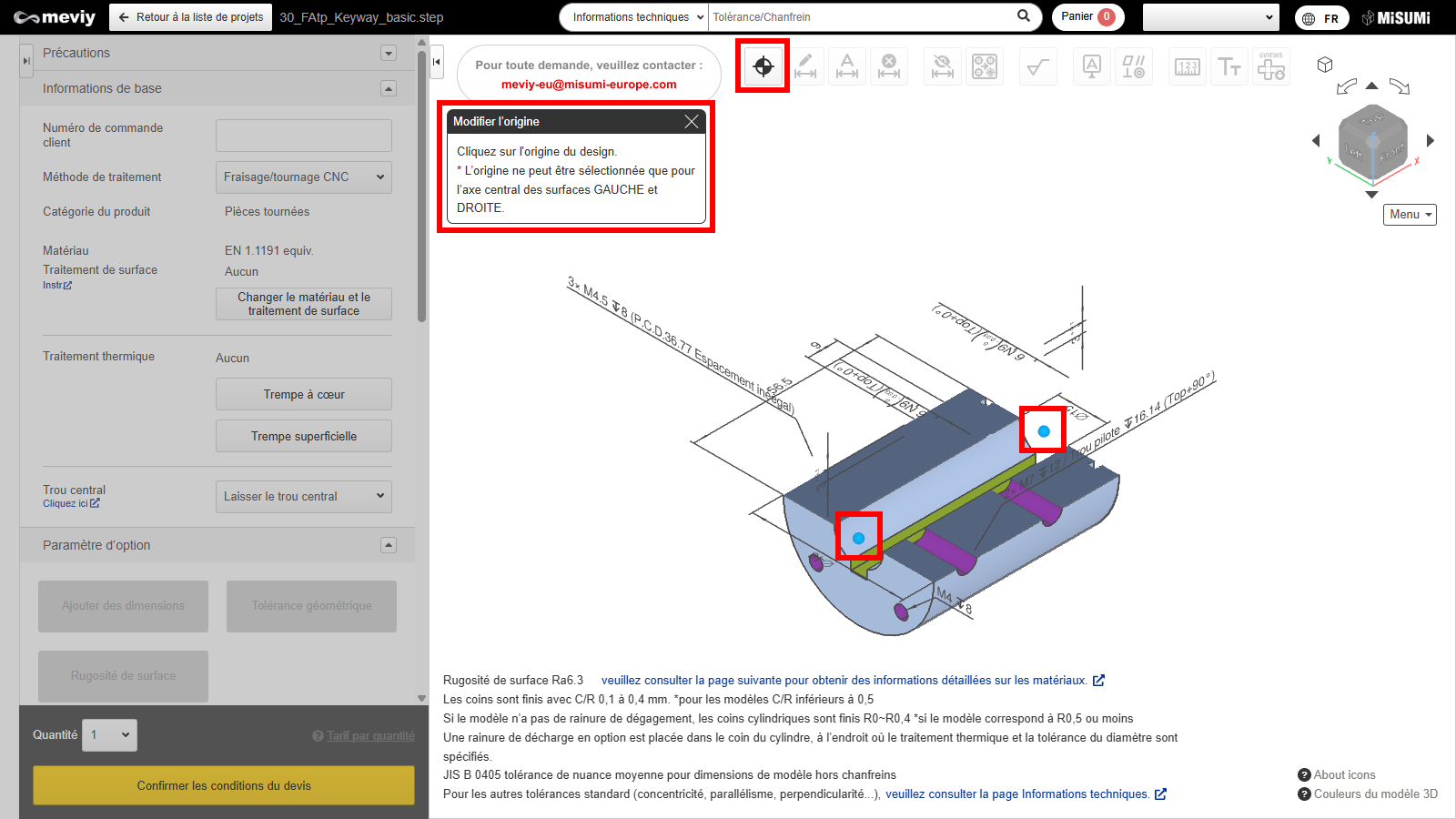
Task: Click the hide dimensions eye icon
Action: (943, 66)
